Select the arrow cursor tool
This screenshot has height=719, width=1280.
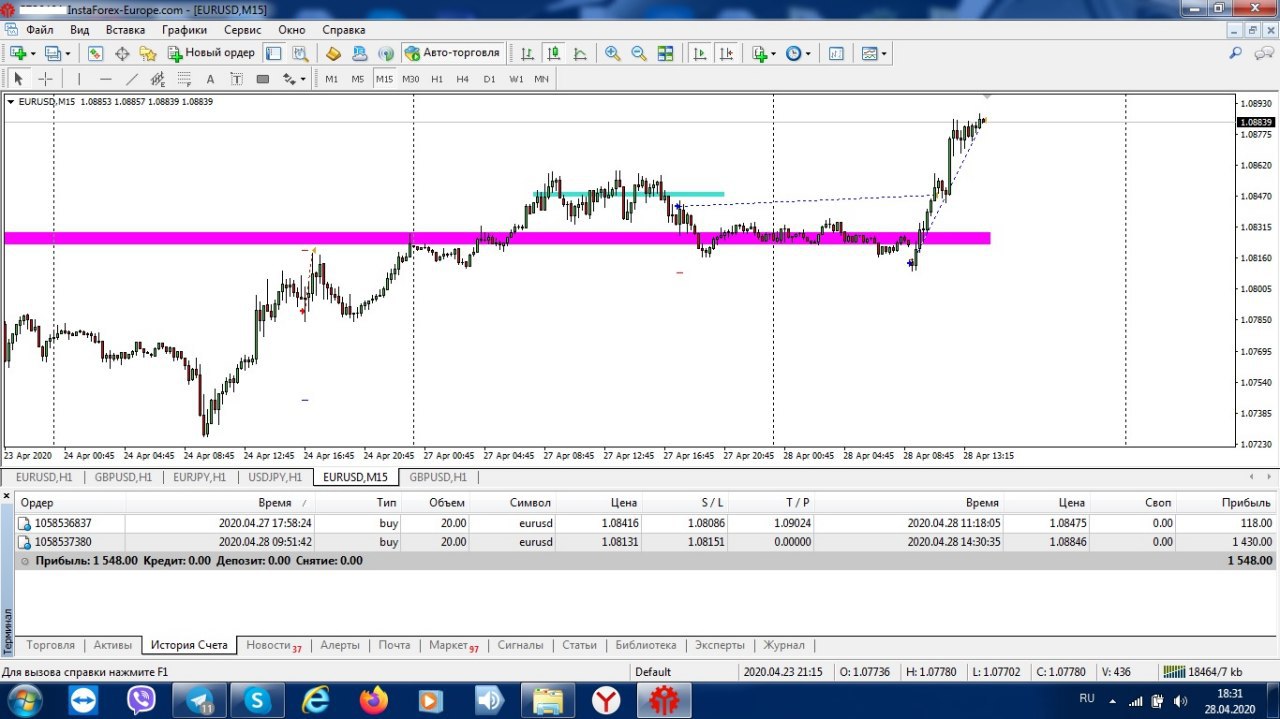pyautogui.click(x=18, y=79)
